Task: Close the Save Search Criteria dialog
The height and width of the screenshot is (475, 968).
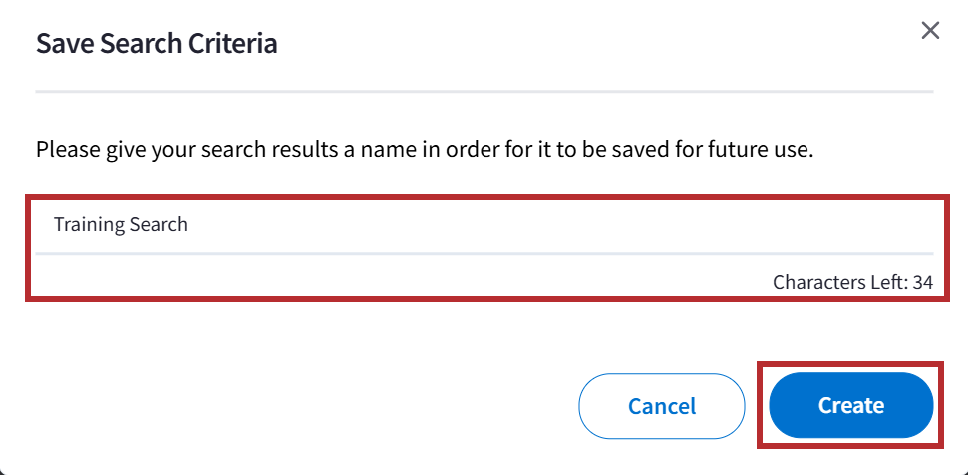Action: [x=930, y=31]
